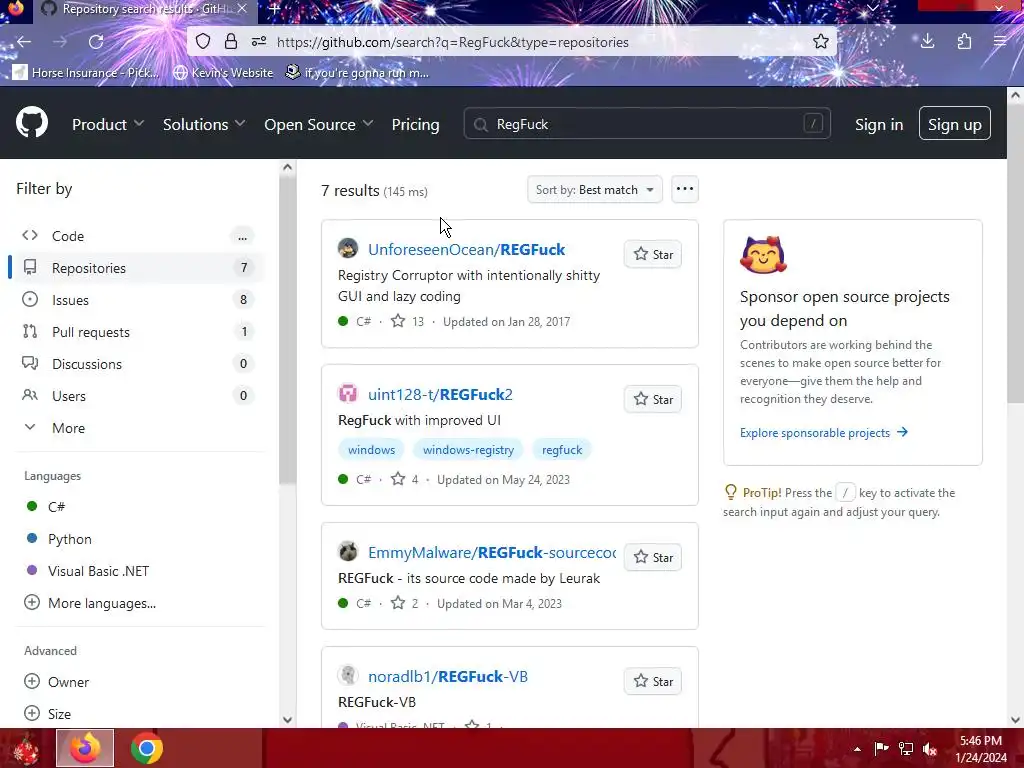This screenshot has height=768, width=1024.
Task: Expand the Solutions dropdown menu
Action: (x=204, y=124)
